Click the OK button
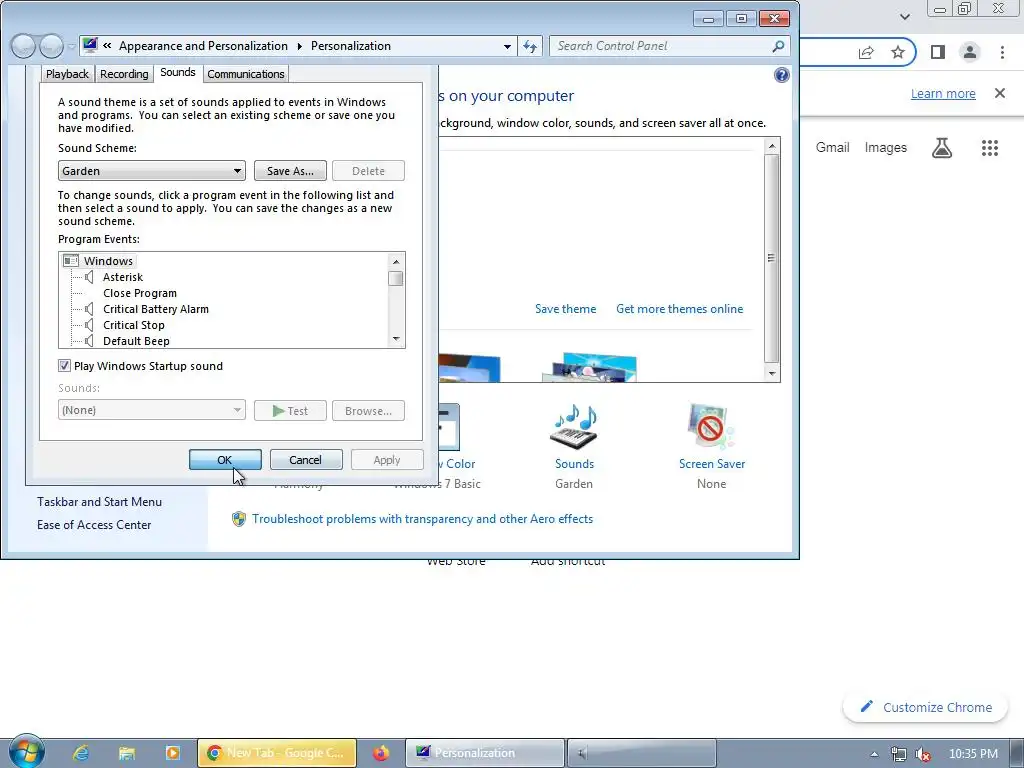This screenshot has width=1024, height=768. (225, 460)
